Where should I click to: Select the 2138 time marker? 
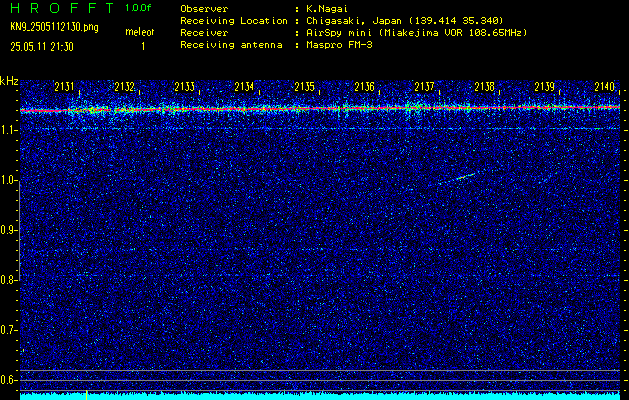tap(485, 87)
